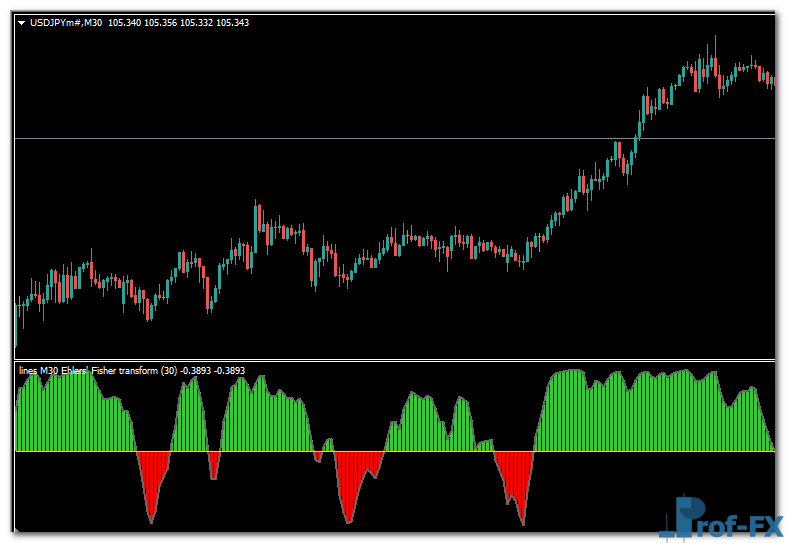
Task: Select the tall red candle spike left of center
Action: [258, 225]
